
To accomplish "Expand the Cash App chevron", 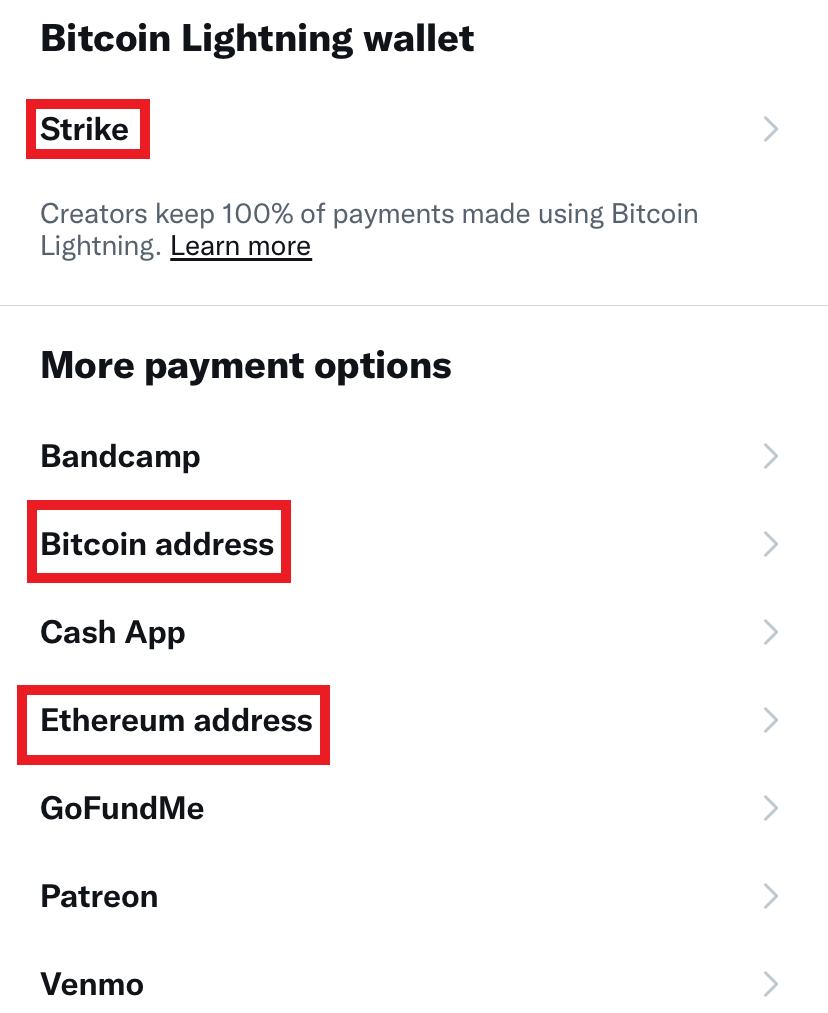I will coord(770,632).
